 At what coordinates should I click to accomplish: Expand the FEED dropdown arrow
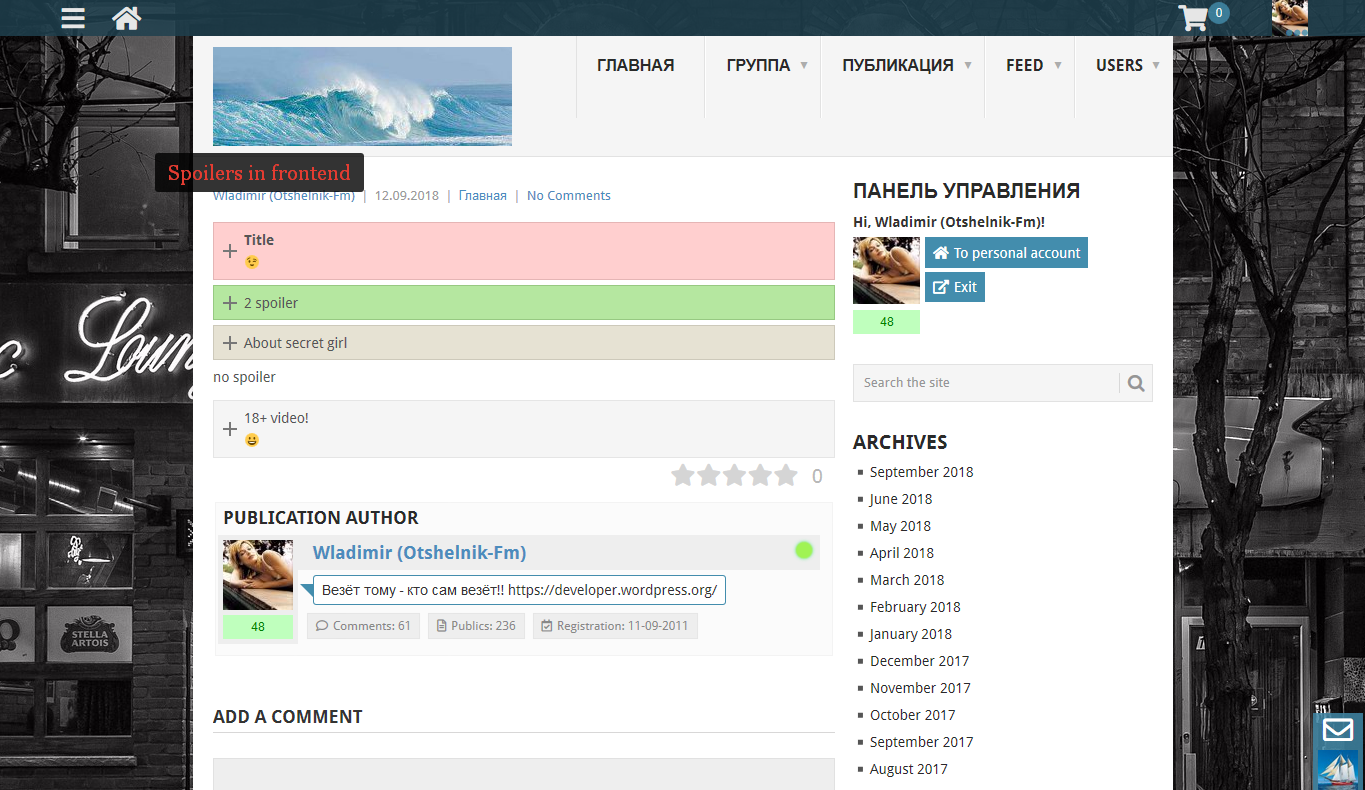point(1057,66)
